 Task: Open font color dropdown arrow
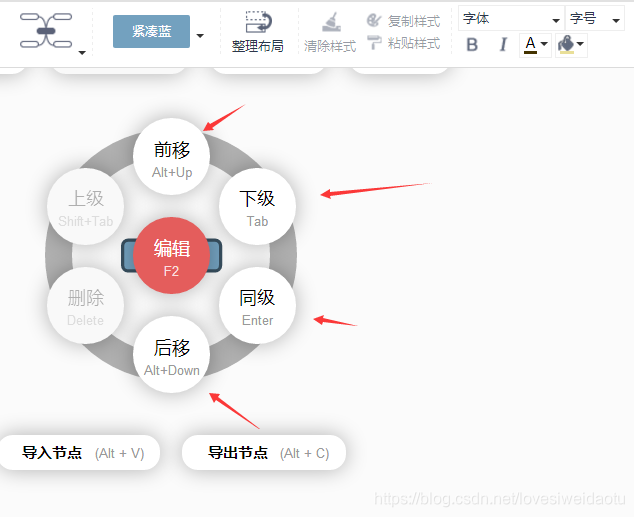tap(544, 44)
